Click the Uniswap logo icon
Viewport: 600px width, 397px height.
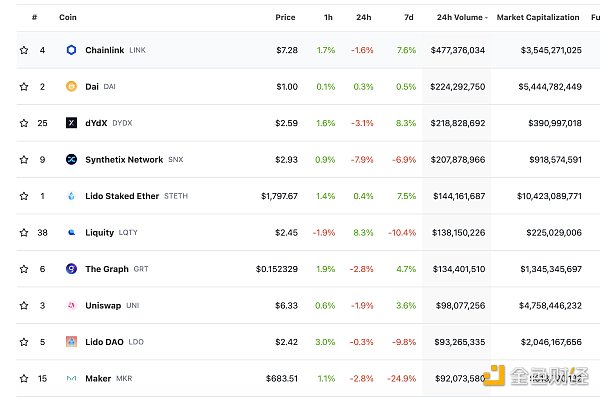(71, 305)
